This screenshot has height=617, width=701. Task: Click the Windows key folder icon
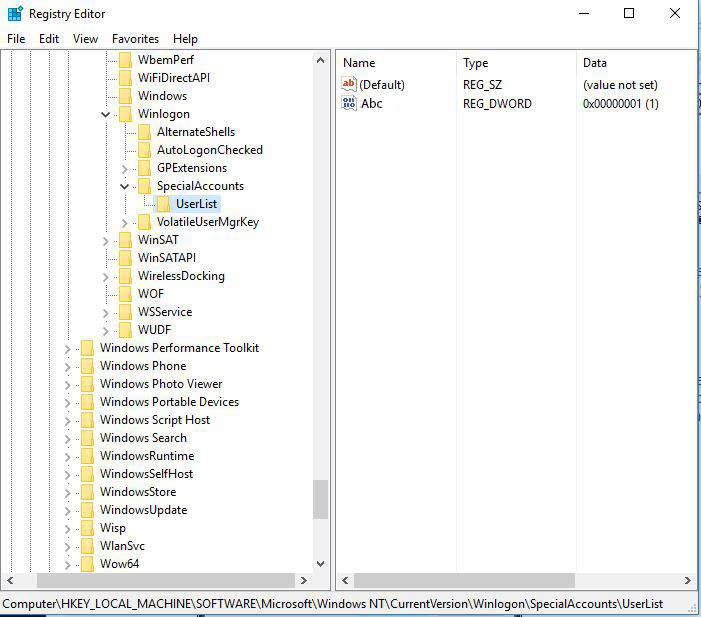(126, 96)
